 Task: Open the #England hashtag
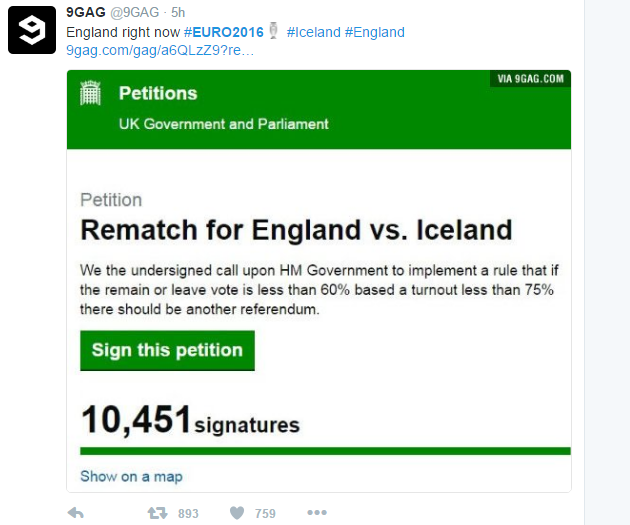coord(375,32)
